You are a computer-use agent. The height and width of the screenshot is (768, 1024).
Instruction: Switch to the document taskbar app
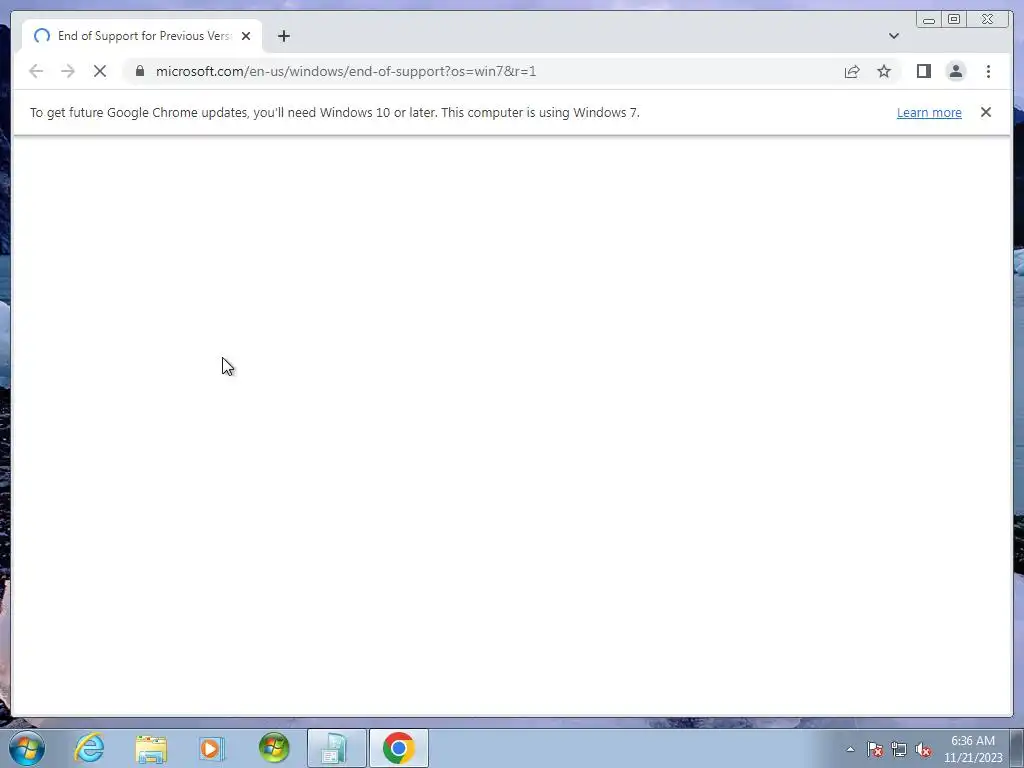336,748
